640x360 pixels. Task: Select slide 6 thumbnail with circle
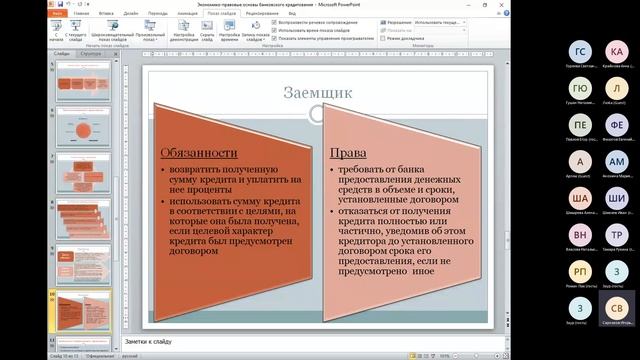(83, 127)
